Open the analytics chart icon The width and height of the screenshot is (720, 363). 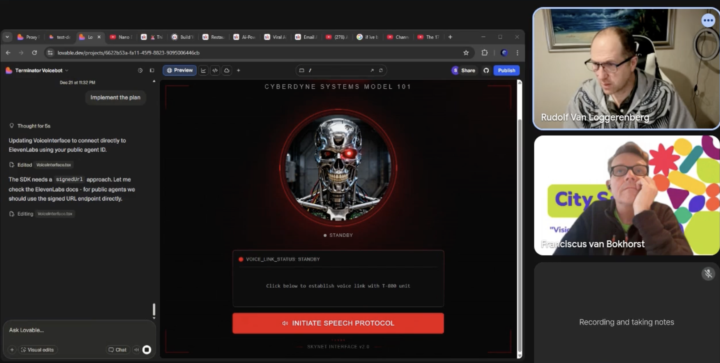[203, 71]
